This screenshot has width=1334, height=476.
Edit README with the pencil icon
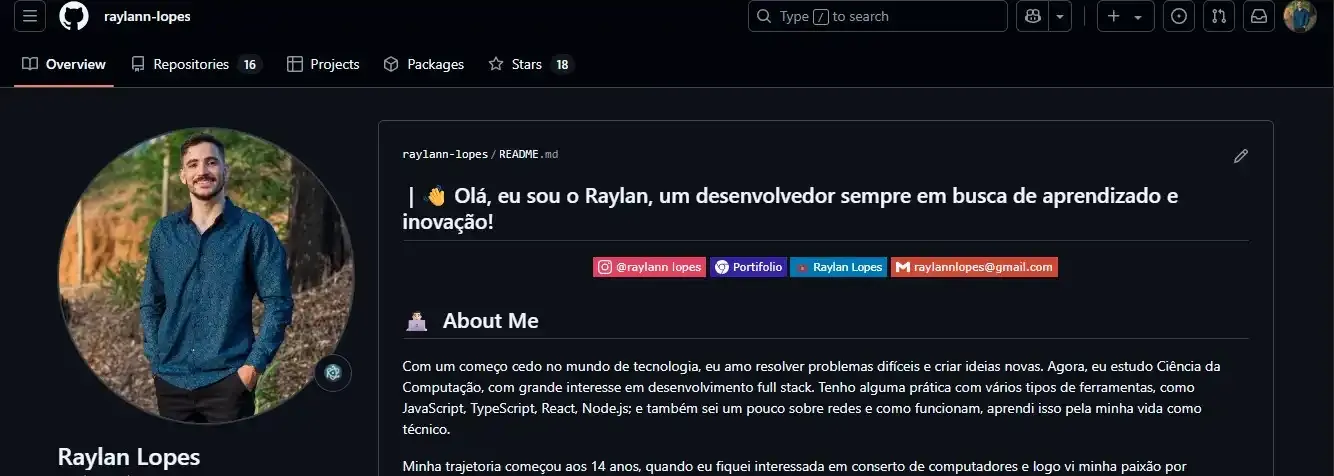pyautogui.click(x=1241, y=155)
